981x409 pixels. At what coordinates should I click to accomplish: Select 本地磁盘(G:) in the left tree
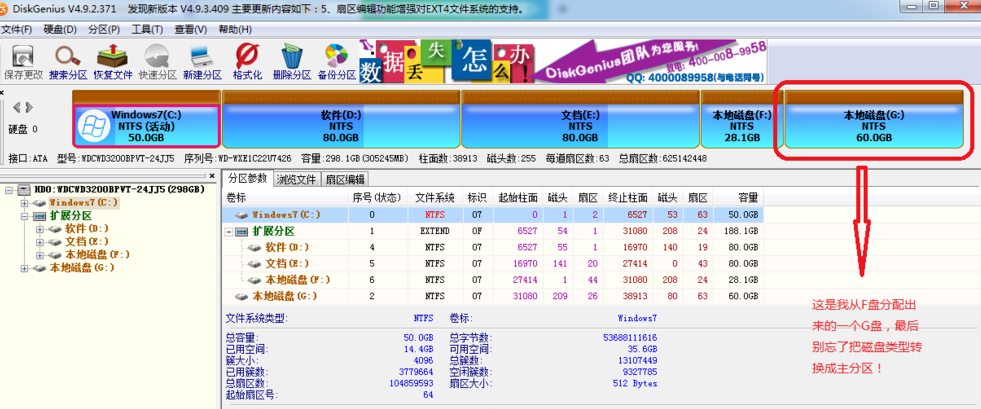pyautogui.click(x=82, y=268)
